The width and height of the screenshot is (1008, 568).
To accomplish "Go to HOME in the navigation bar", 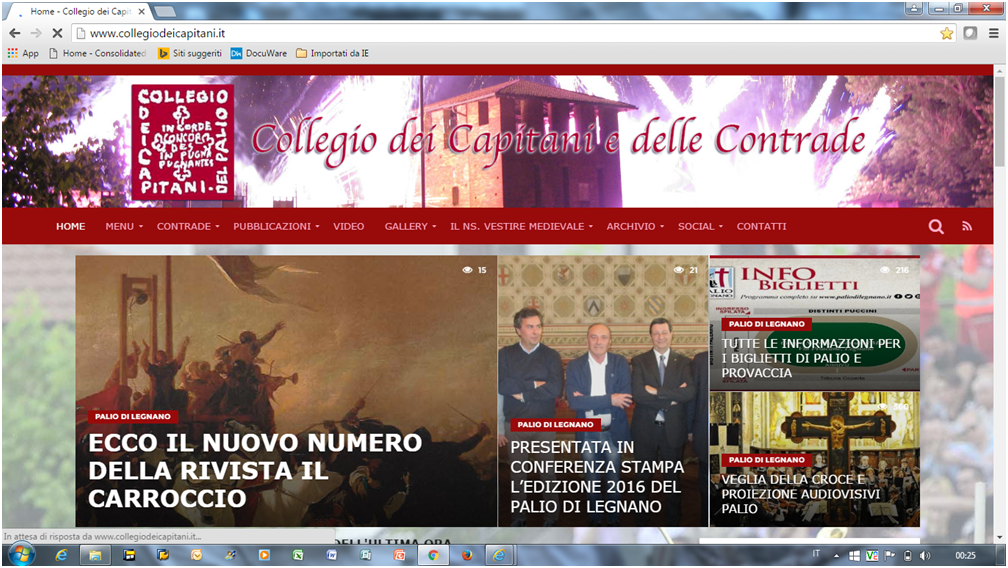I will click(71, 226).
